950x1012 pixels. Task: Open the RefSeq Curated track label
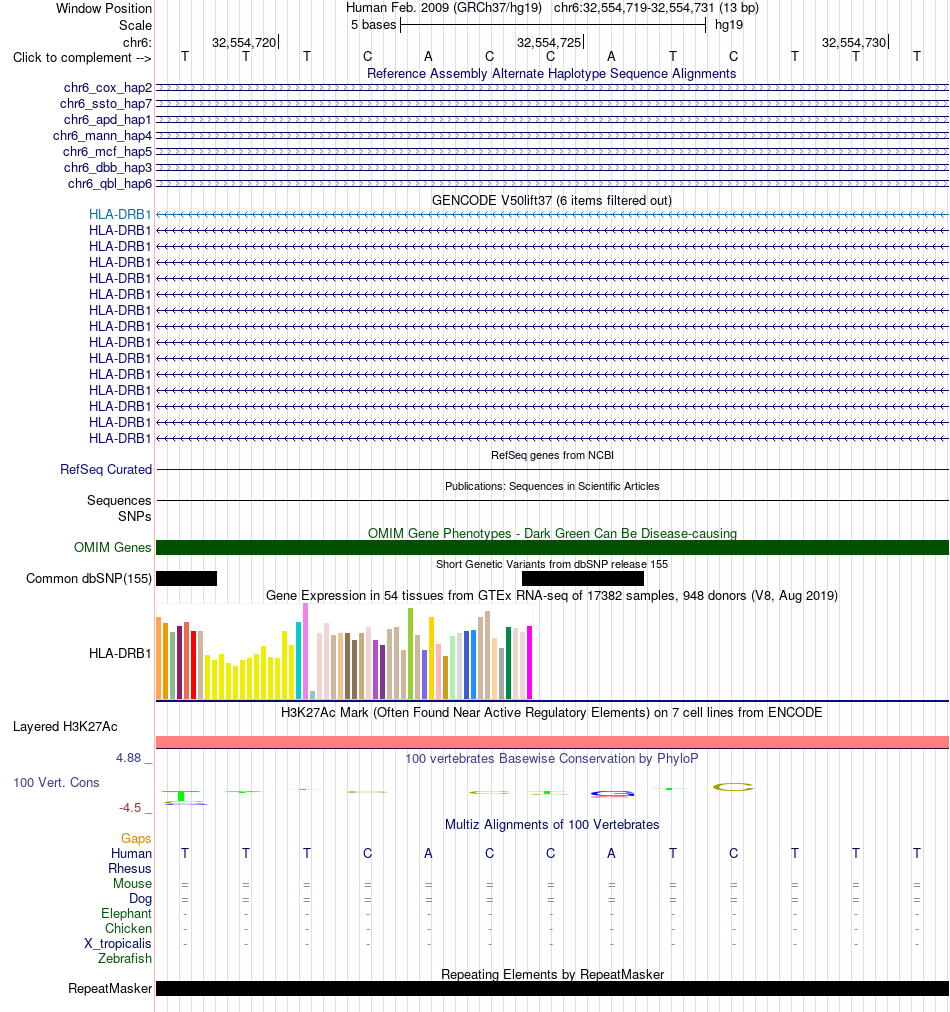coord(106,470)
